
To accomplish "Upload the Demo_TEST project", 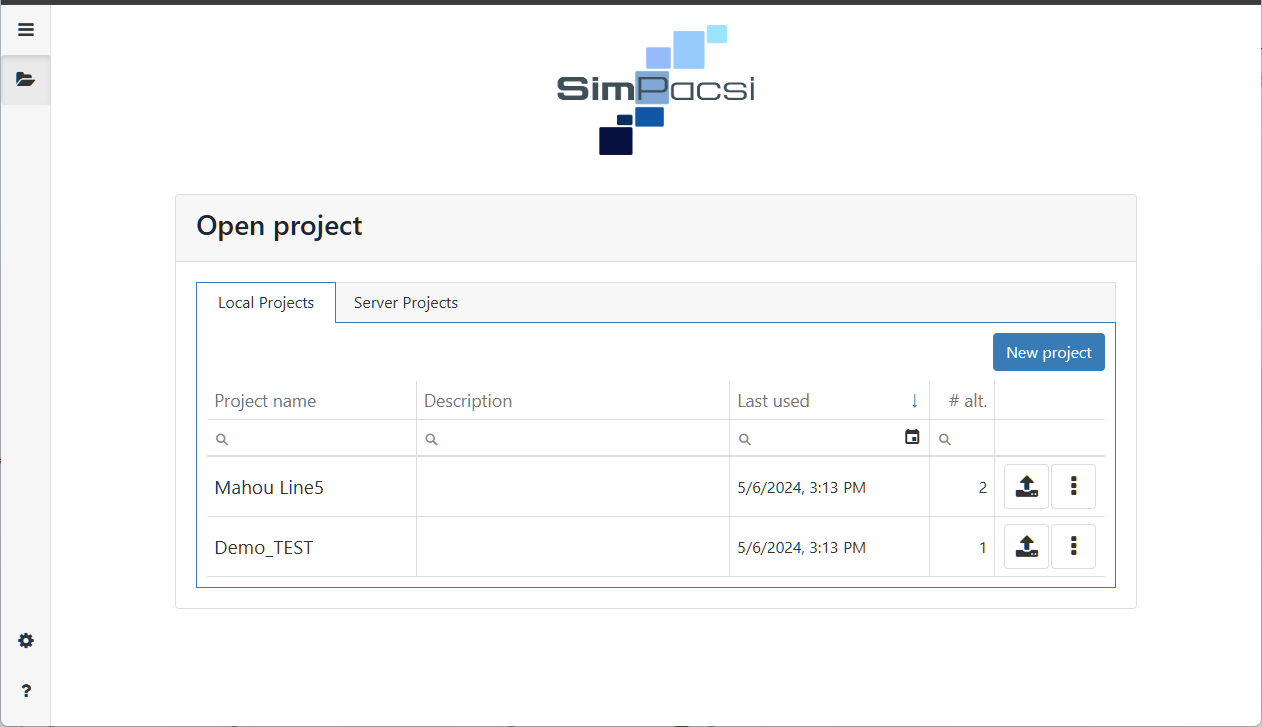I will pos(1026,547).
